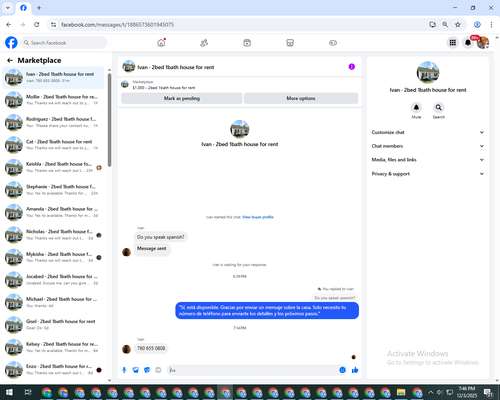This screenshot has width=500, height=400.
Task: Select the Ivan conversation in the list
Action: pyautogui.click(x=53, y=78)
